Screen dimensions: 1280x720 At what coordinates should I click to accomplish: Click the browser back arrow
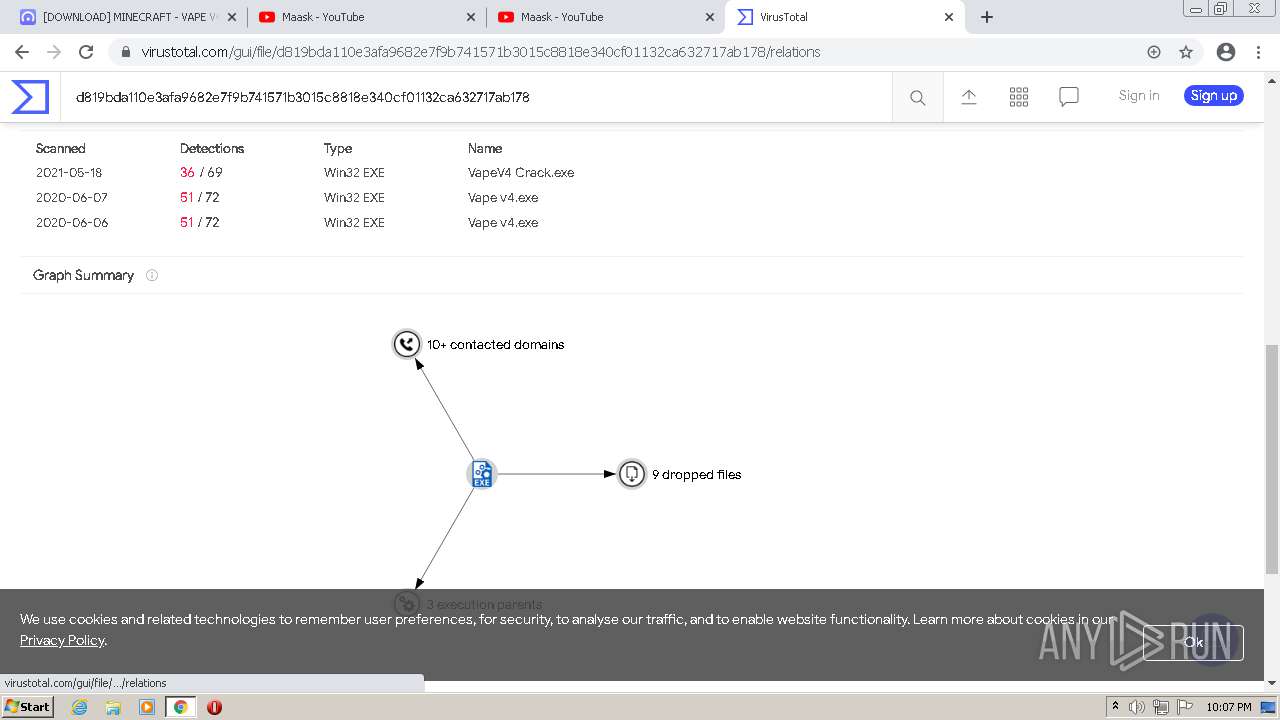[22, 52]
